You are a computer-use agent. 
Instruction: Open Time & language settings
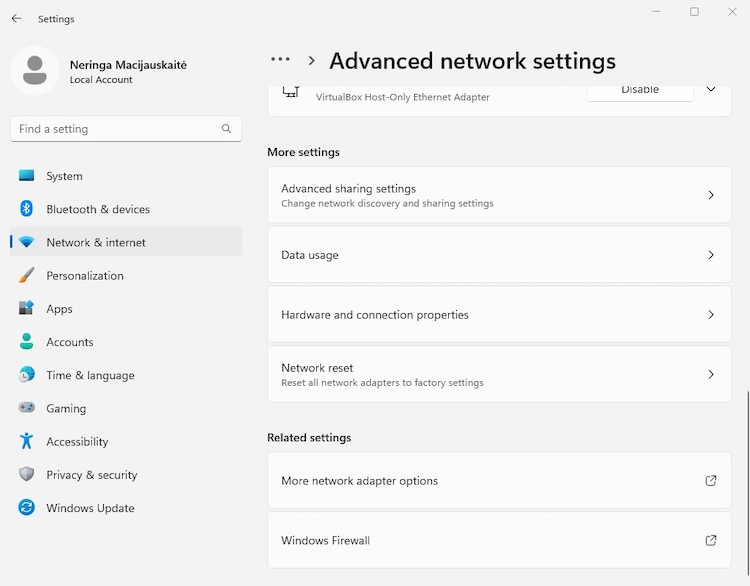[126, 375]
